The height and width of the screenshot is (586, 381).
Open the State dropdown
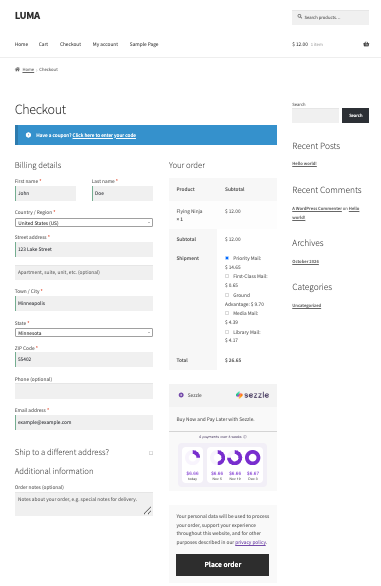pos(84,333)
